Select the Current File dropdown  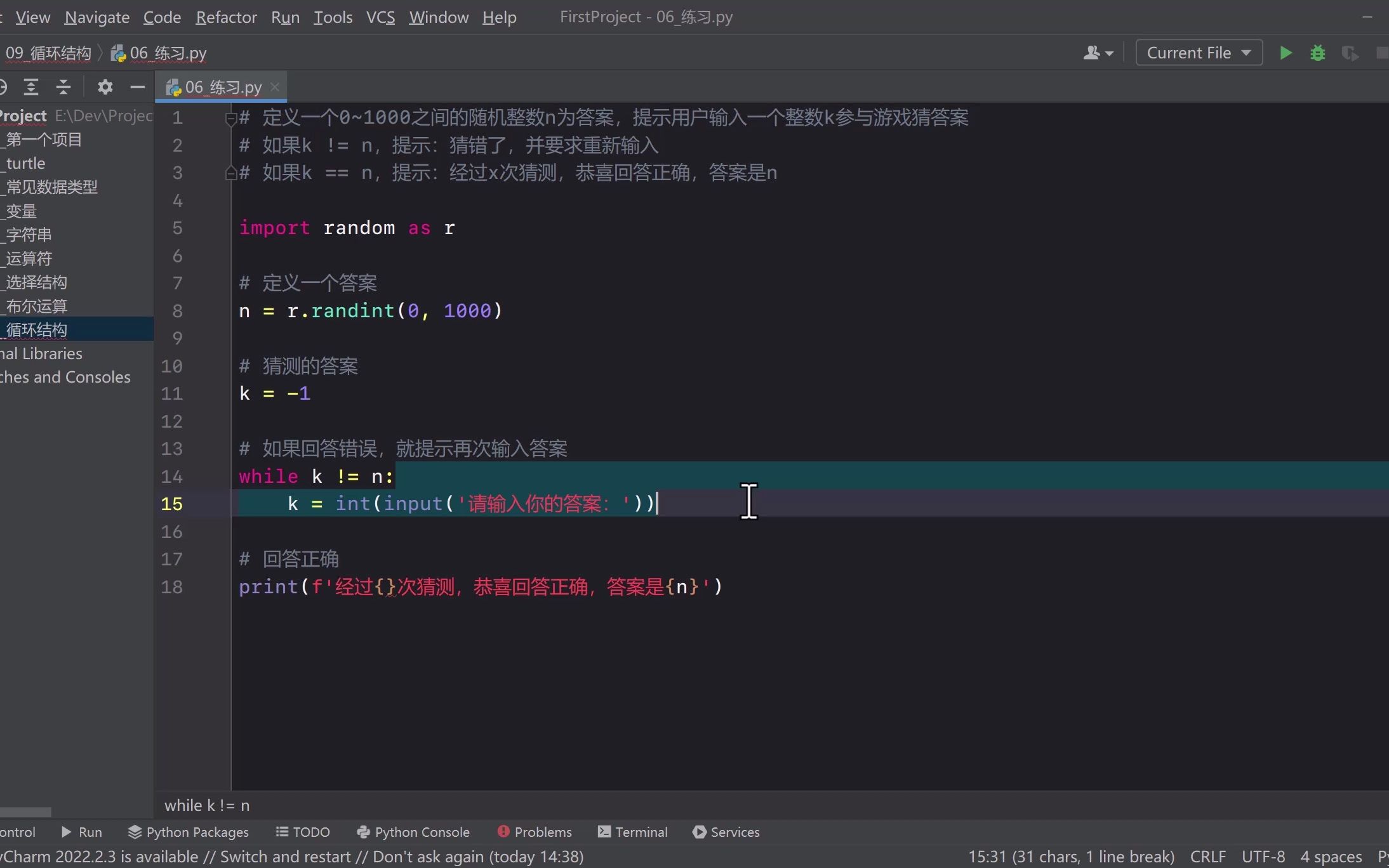(x=1196, y=52)
